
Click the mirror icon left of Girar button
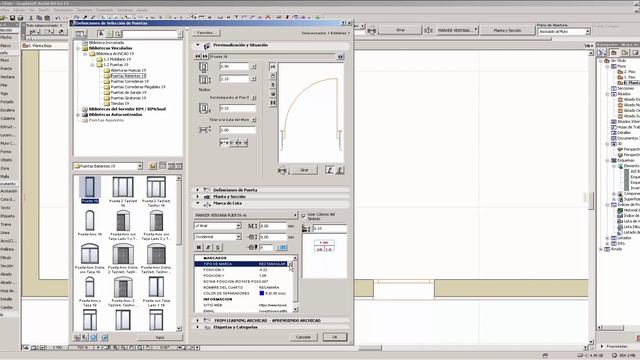click(x=282, y=170)
